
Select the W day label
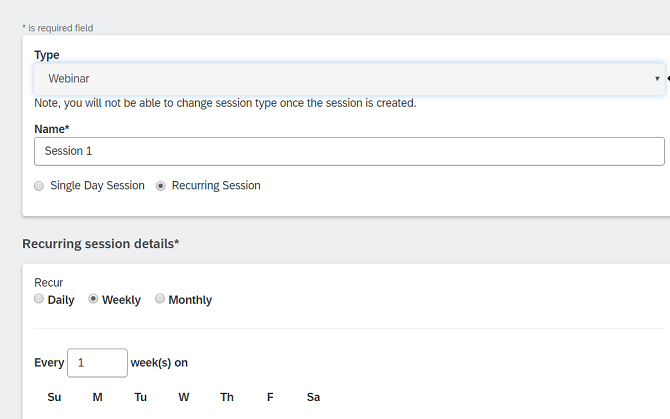tap(184, 397)
